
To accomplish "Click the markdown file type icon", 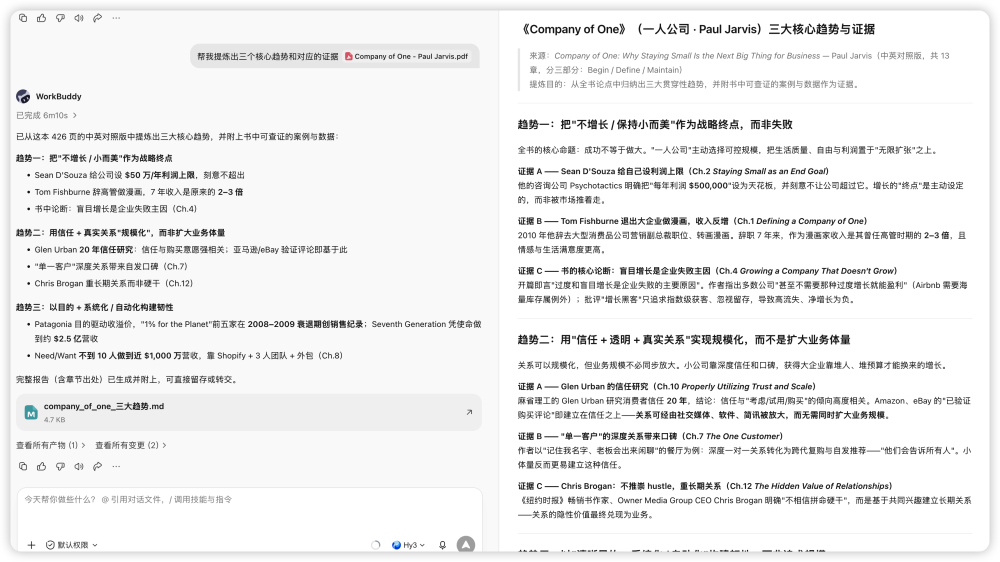I will click(x=31, y=413).
